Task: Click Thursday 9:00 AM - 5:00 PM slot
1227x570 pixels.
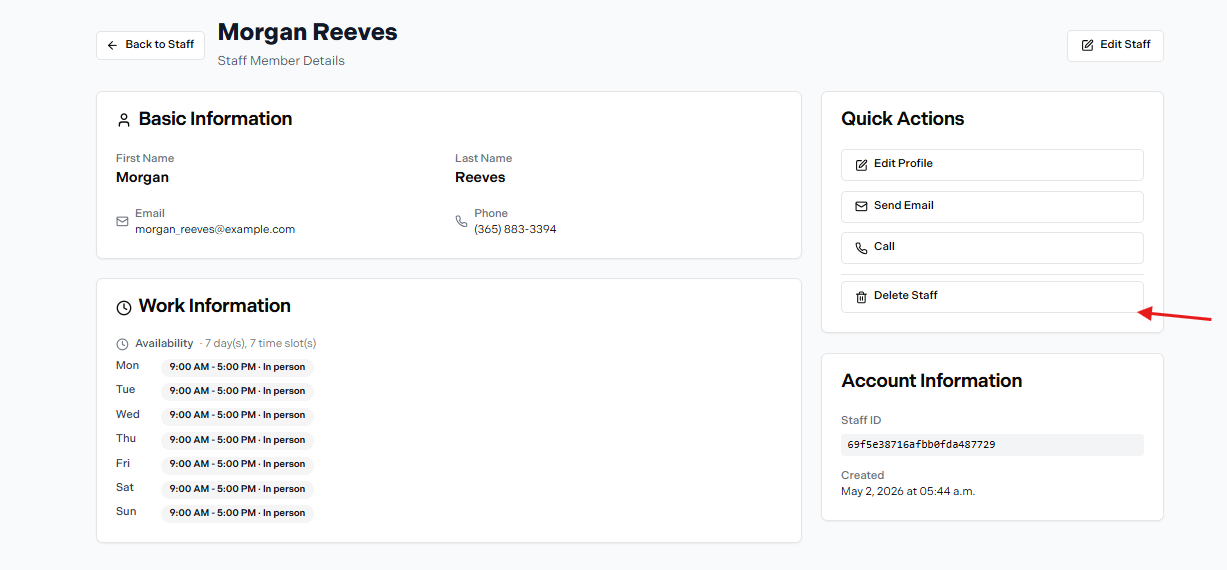Action: 237,440
